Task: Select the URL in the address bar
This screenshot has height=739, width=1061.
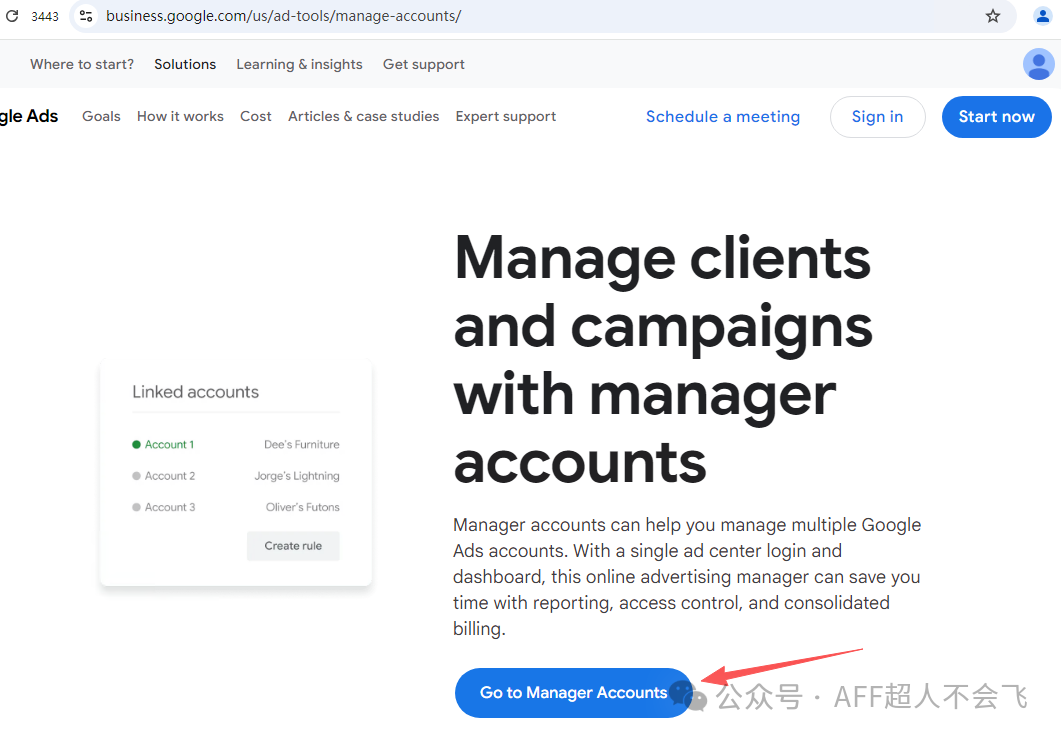Action: point(284,16)
